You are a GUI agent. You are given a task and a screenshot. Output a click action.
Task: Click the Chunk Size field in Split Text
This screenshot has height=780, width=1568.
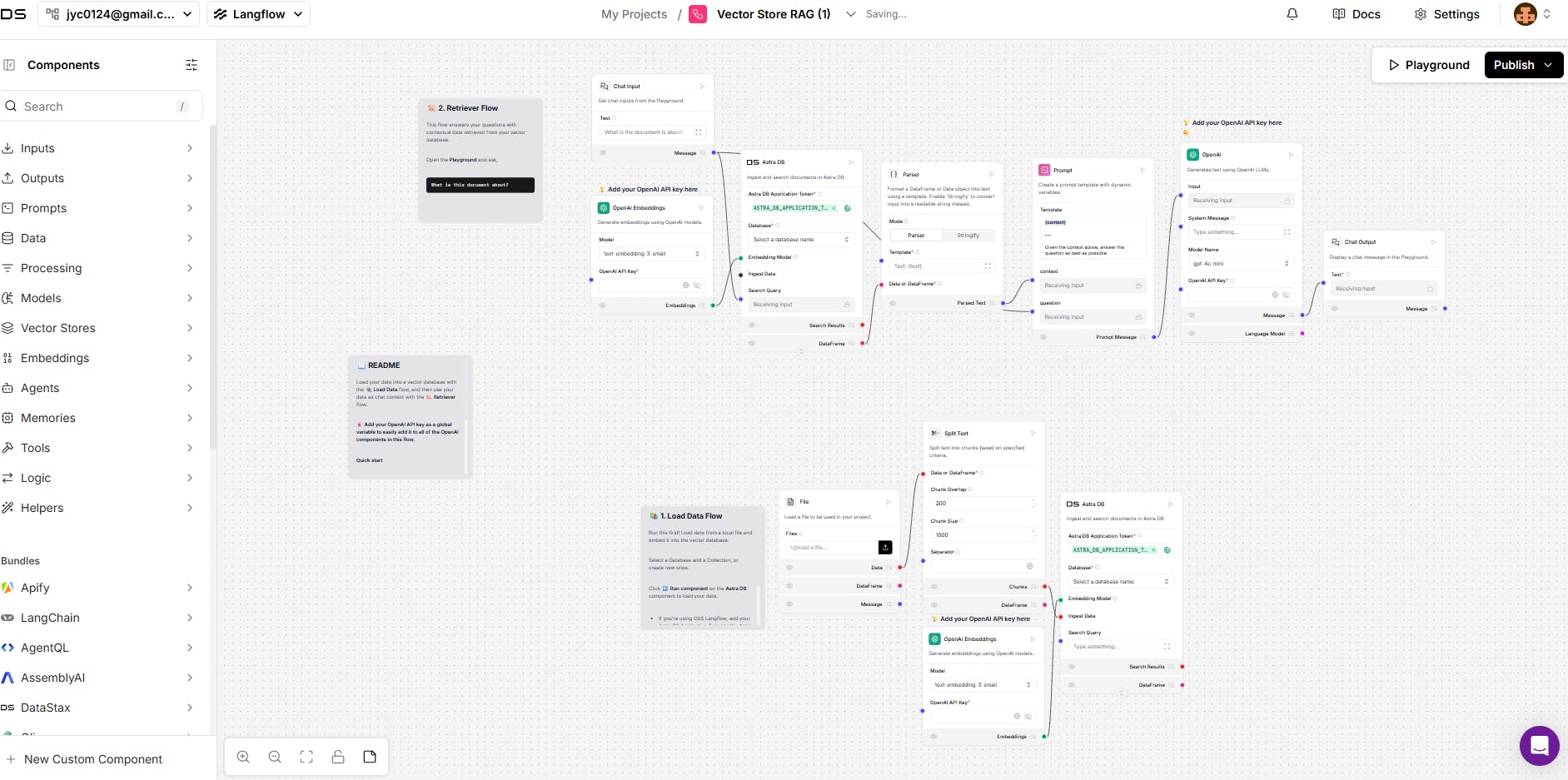pyautogui.click(x=983, y=535)
